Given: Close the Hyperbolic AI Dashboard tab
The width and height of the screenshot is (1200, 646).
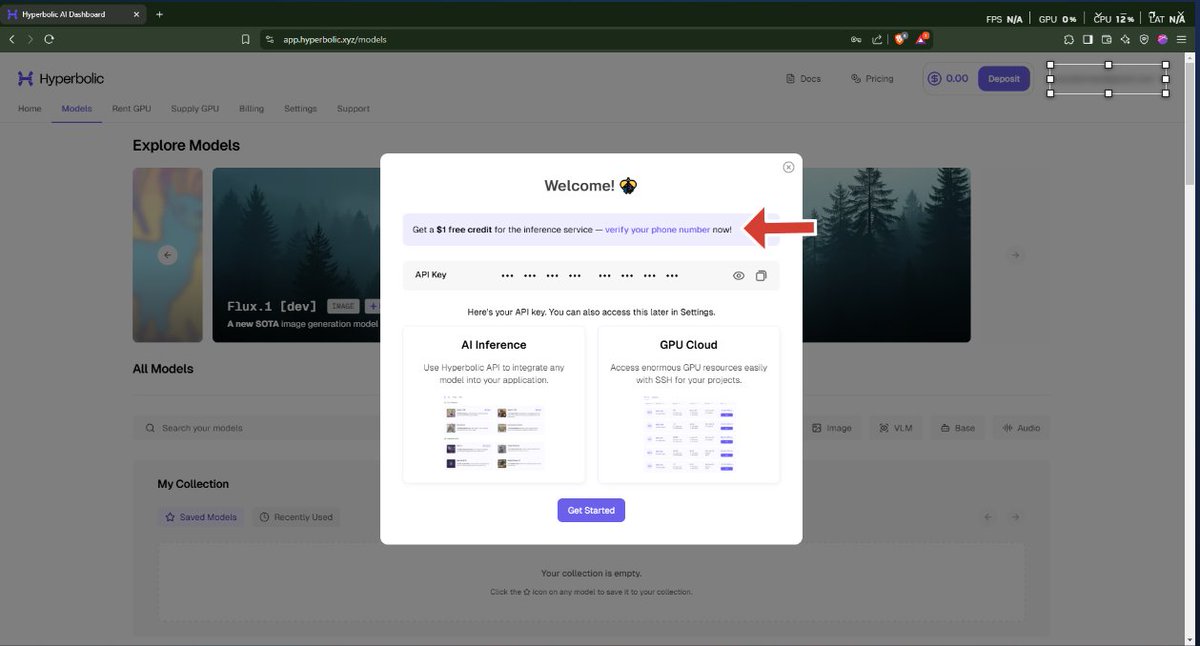Looking at the screenshot, I should coord(139,14).
